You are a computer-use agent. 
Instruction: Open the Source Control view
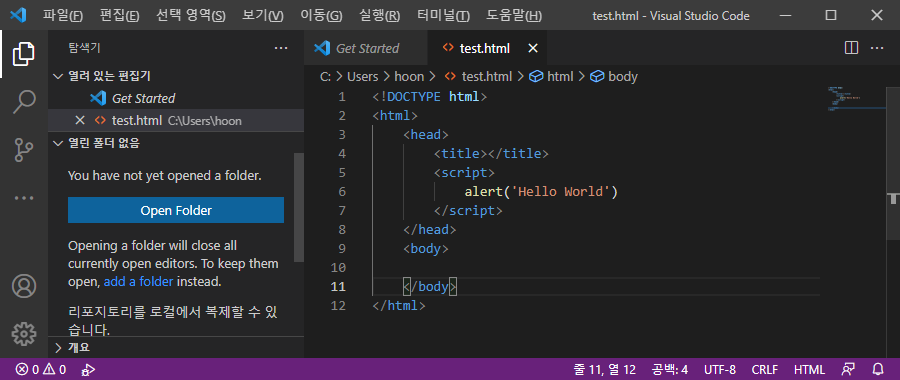click(24, 150)
